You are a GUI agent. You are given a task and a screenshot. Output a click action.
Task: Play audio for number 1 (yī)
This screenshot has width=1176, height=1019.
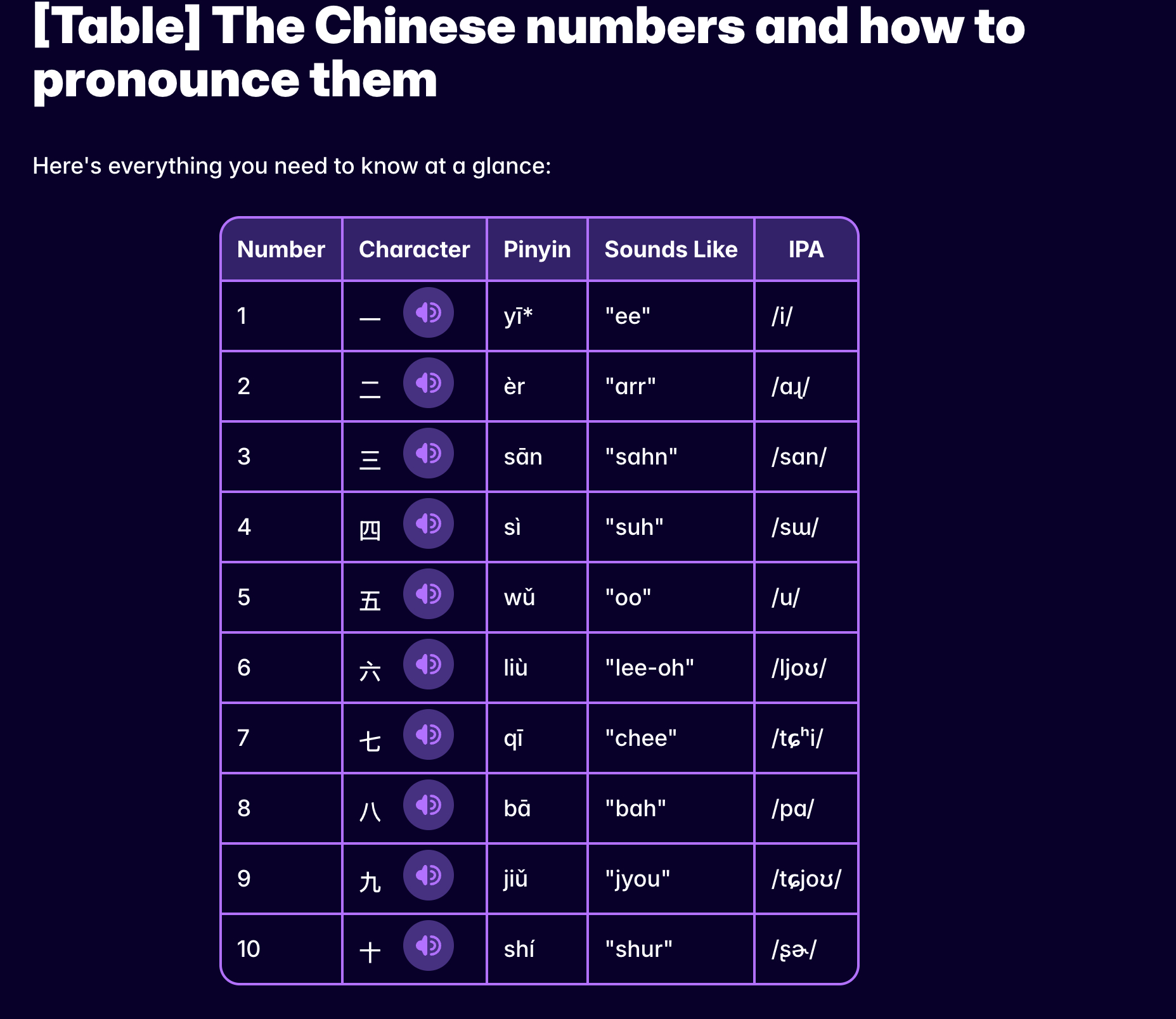coord(429,312)
